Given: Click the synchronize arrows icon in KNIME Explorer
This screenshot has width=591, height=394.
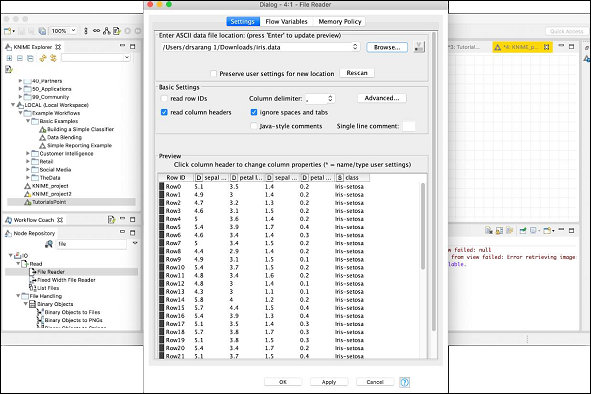Looking at the screenshot, I should point(53,58).
